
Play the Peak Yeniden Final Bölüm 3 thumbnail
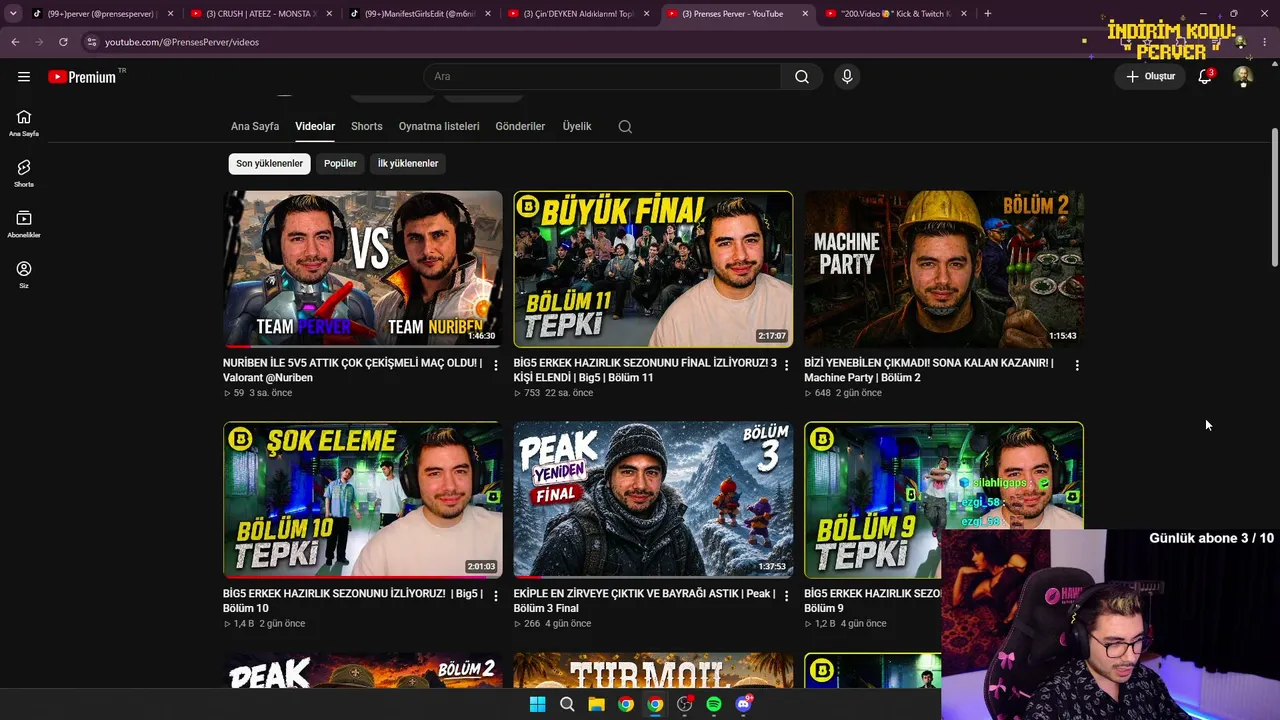tap(653, 500)
